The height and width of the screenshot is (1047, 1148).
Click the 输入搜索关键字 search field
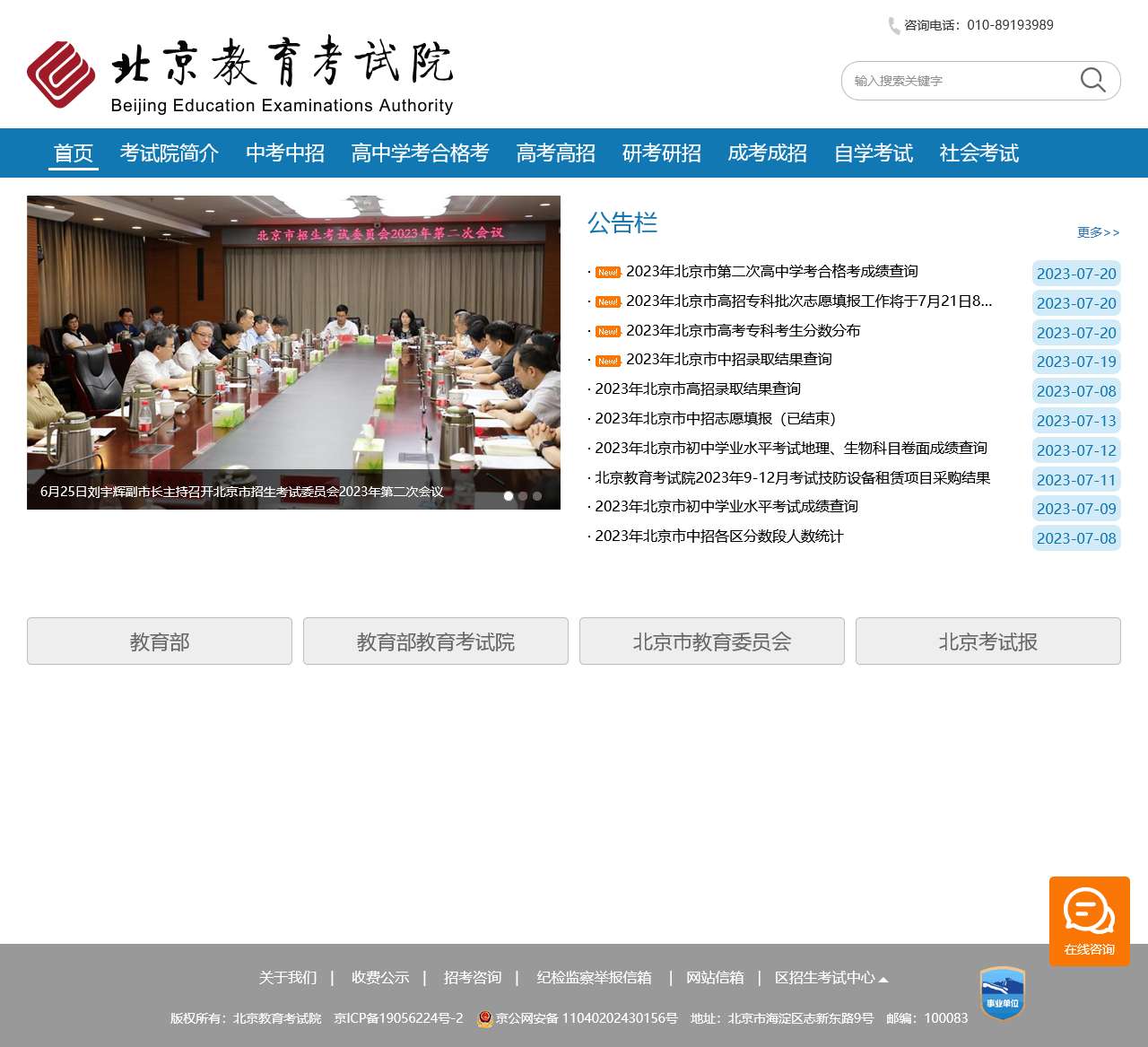tap(959, 81)
